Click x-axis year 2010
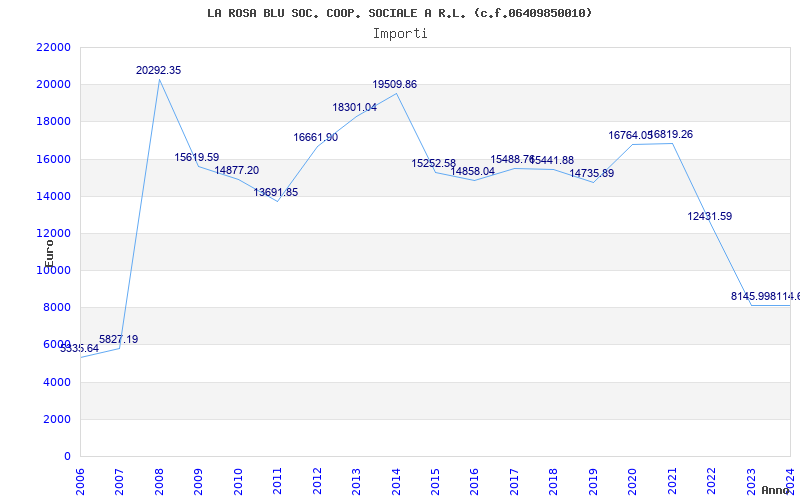The image size is (800, 500). (x=238, y=481)
